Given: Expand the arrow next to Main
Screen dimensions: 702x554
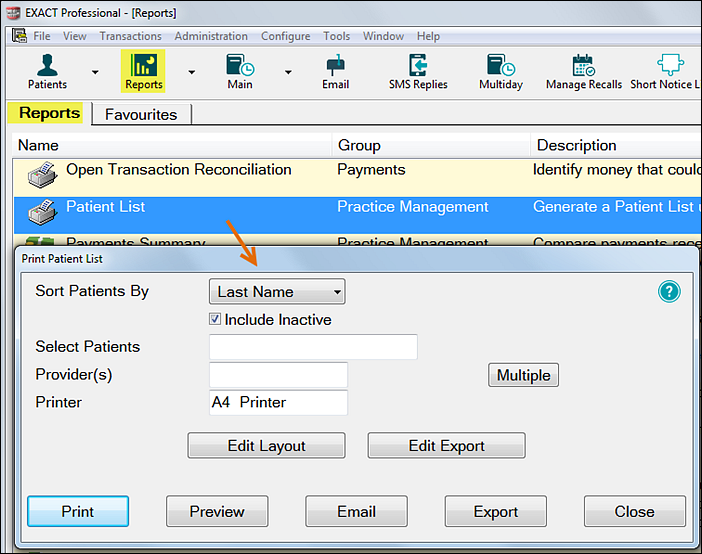Looking at the screenshot, I should [x=288, y=72].
